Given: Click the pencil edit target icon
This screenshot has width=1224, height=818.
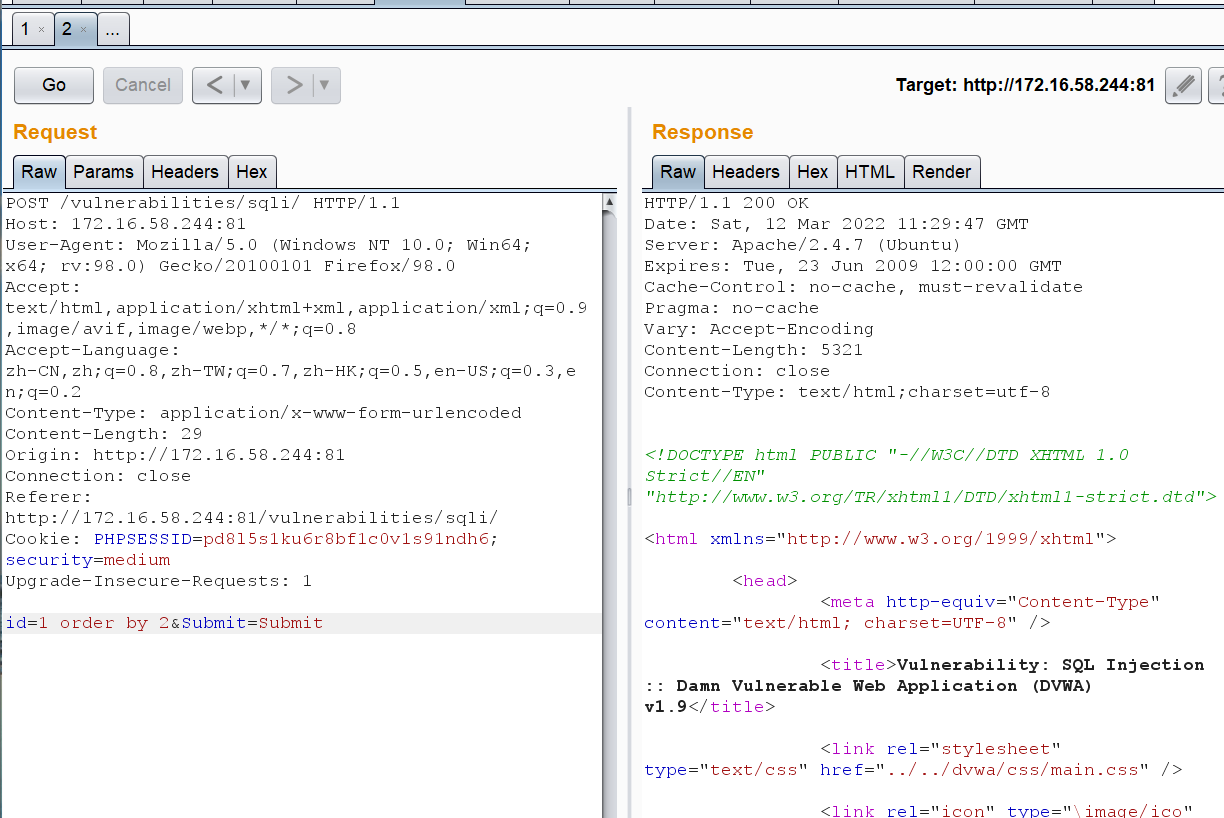Looking at the screenshot, I should point(1184,85).
